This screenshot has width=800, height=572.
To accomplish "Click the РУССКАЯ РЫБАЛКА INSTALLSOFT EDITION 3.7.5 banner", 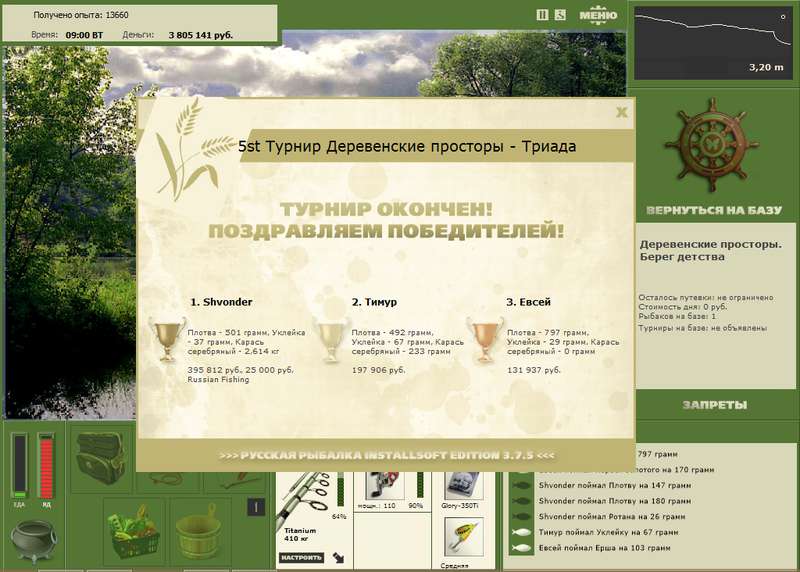I will [387, 455].
